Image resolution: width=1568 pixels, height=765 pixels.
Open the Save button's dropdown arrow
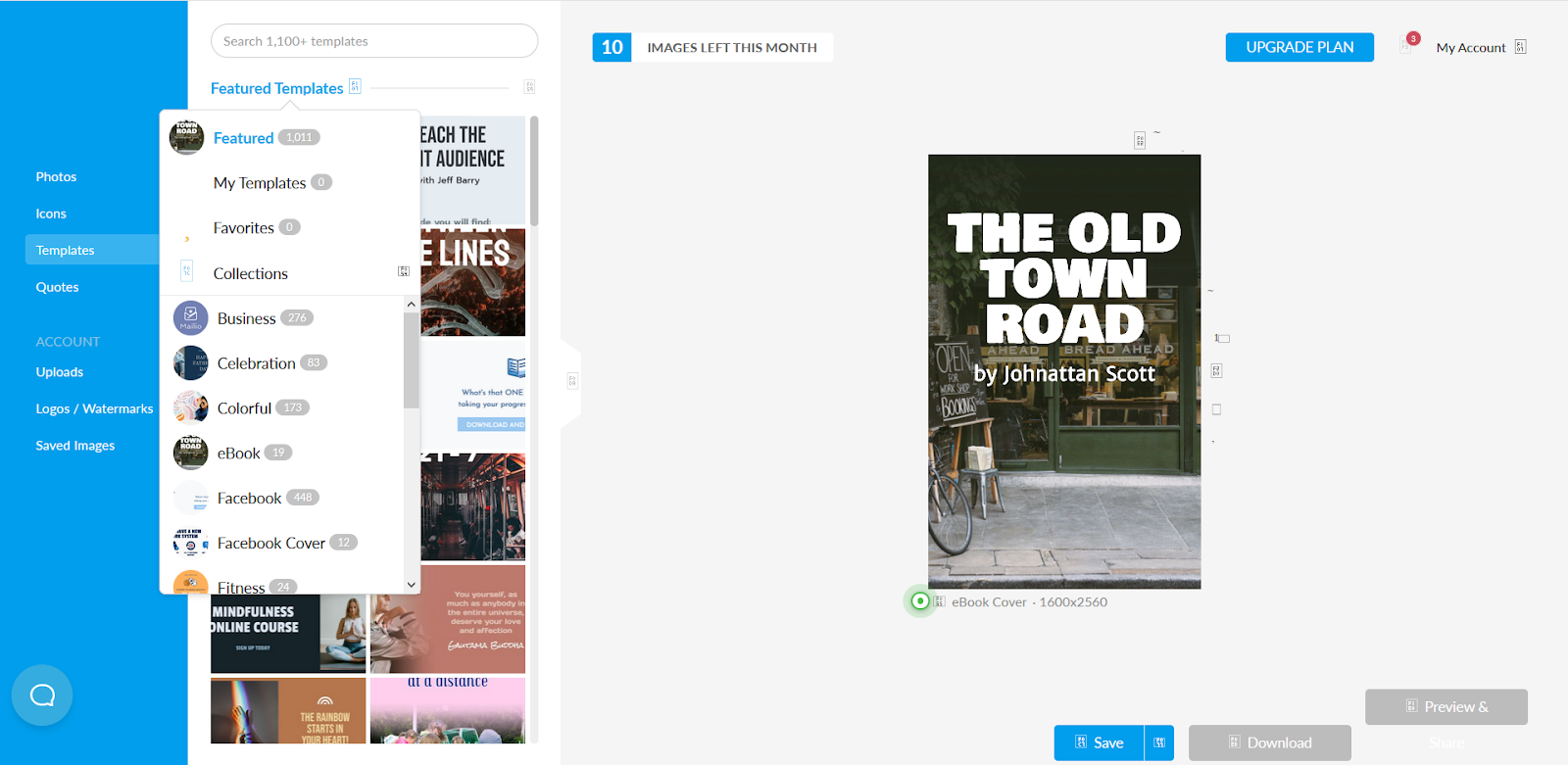[x=1159, y=742]
